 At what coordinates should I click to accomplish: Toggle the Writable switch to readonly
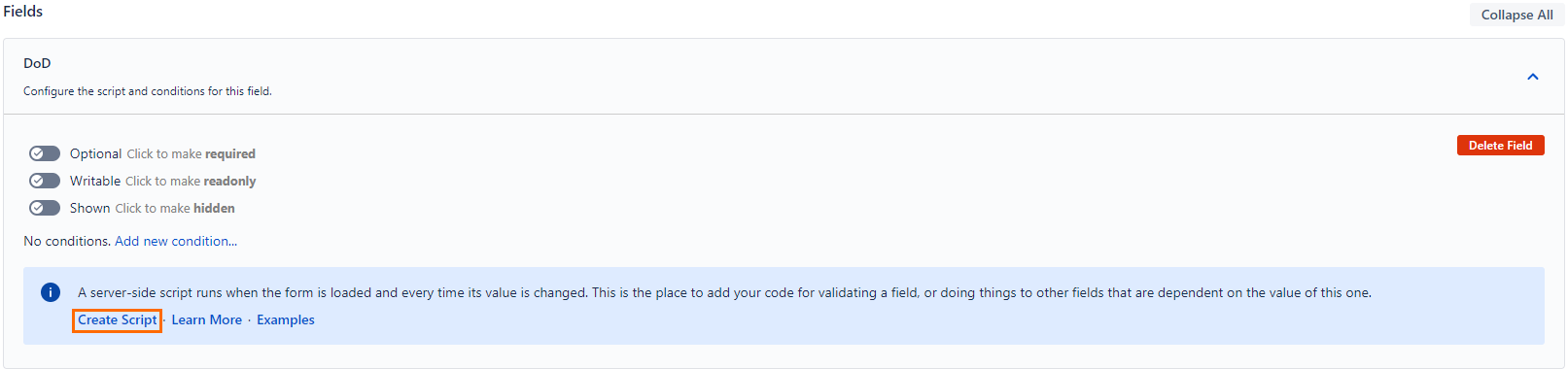(x=45, y=181)
